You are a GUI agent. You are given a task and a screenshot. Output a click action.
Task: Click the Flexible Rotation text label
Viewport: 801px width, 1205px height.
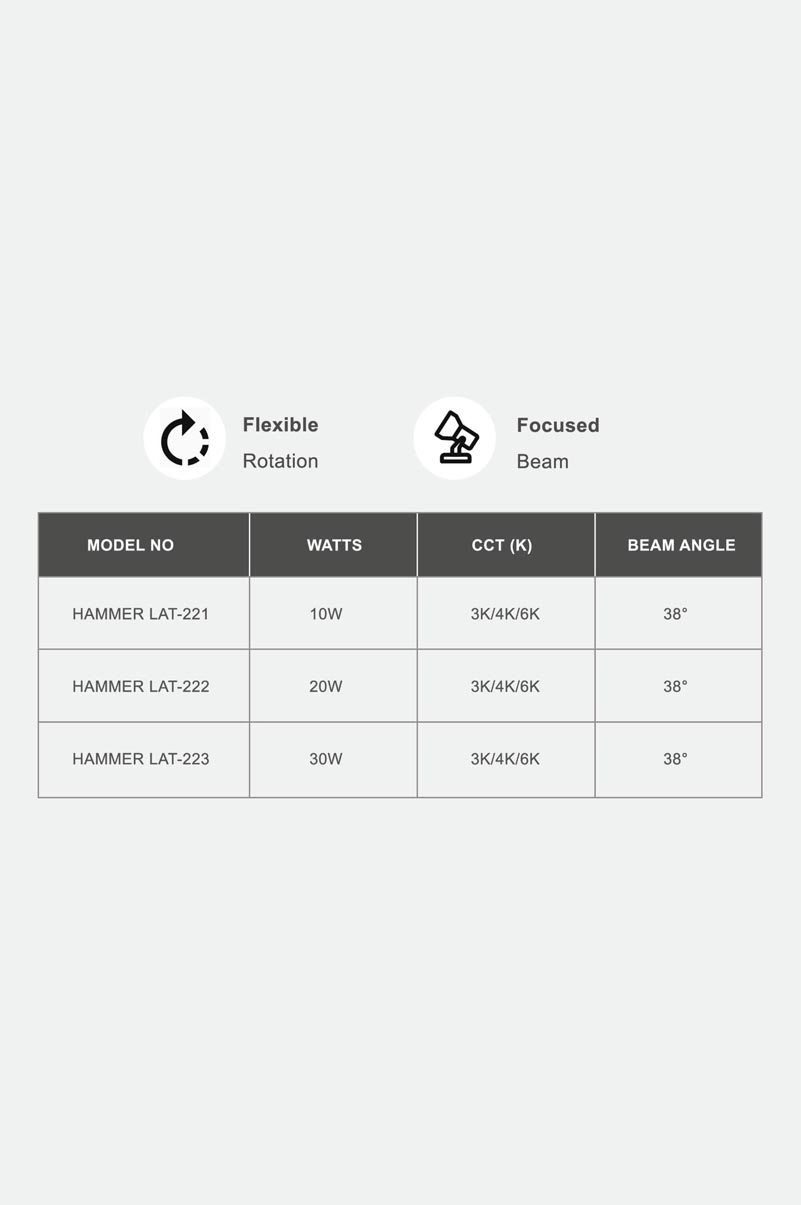[280, 442]
